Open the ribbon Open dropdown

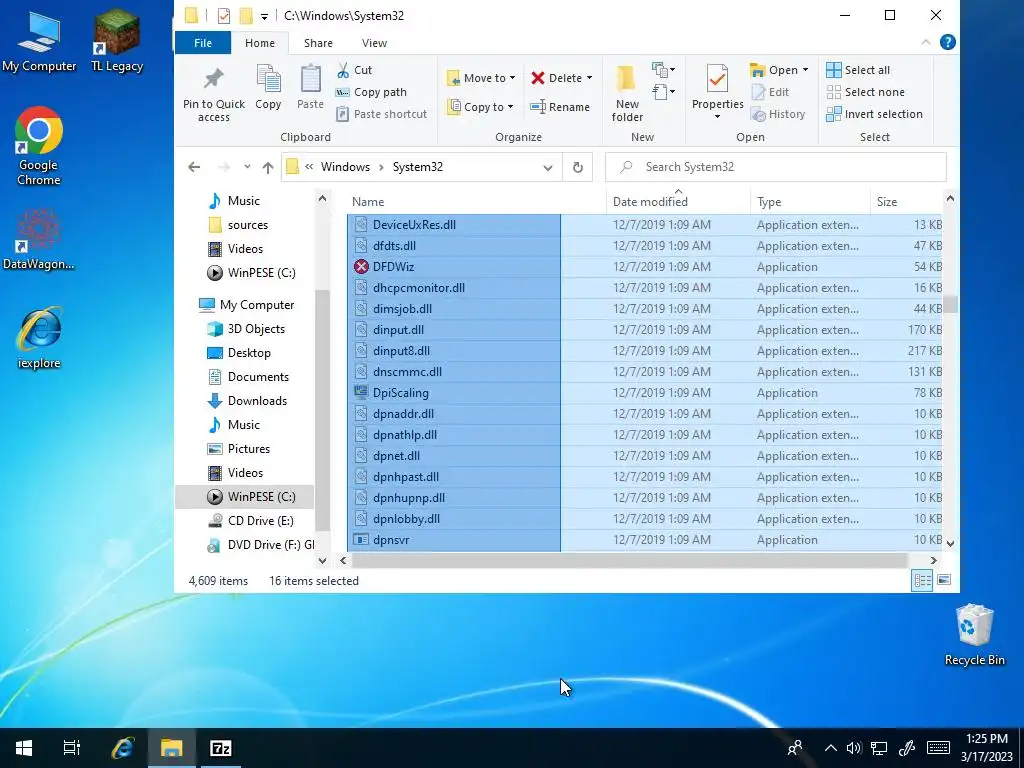779,70
